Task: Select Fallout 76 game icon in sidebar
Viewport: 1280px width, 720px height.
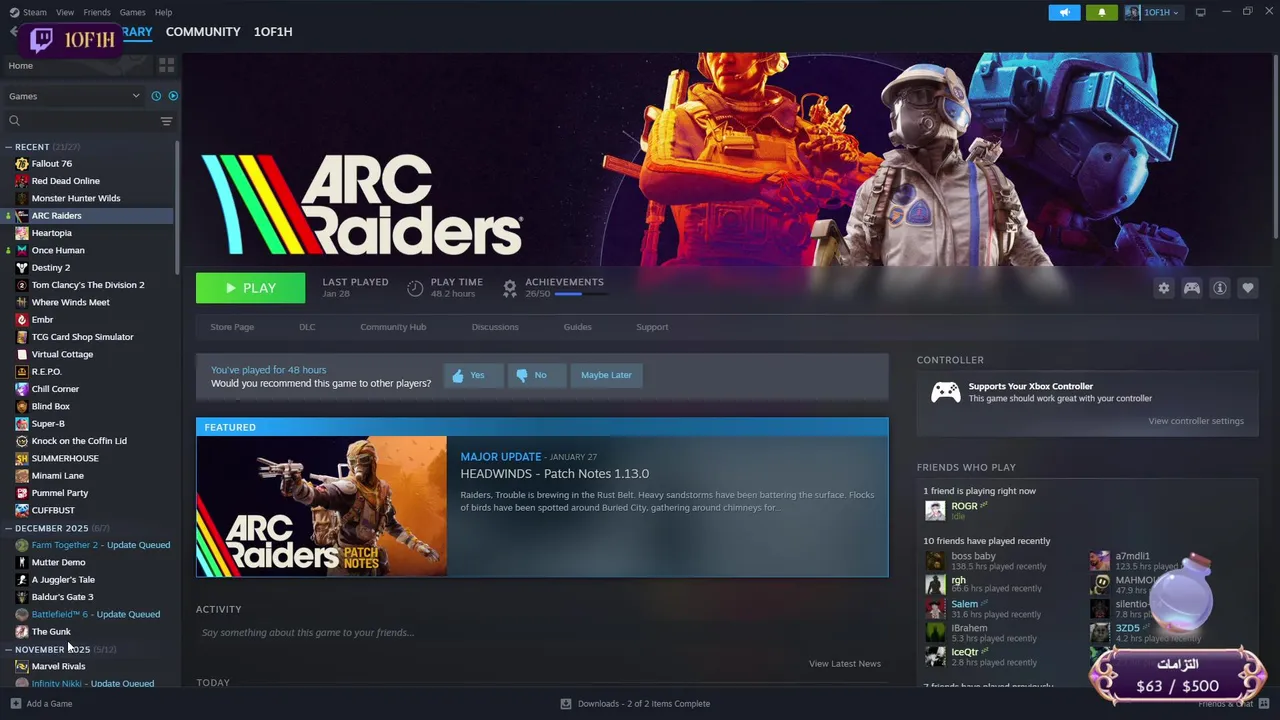Action: coord(22,164)
